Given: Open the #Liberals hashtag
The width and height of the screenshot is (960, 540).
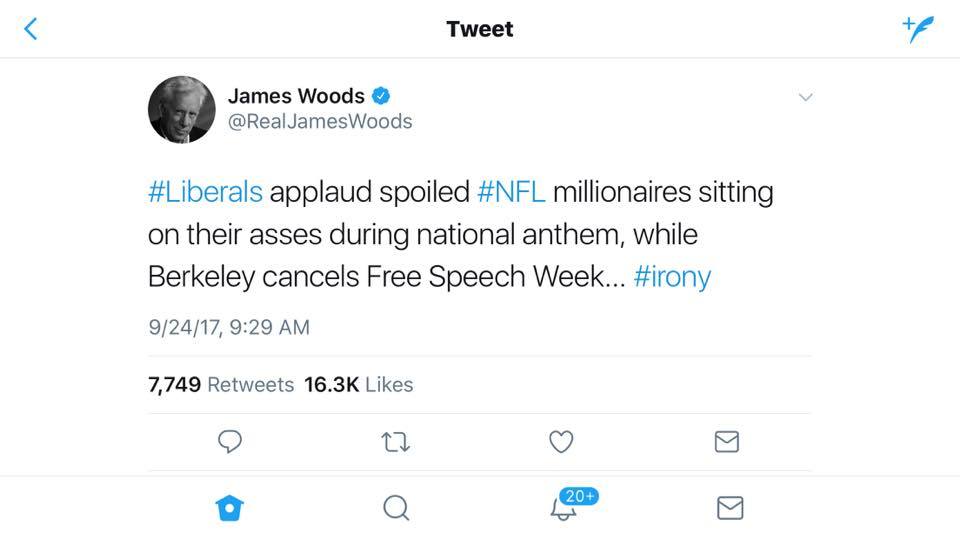Looking at the screenshot, I should 205,192.
